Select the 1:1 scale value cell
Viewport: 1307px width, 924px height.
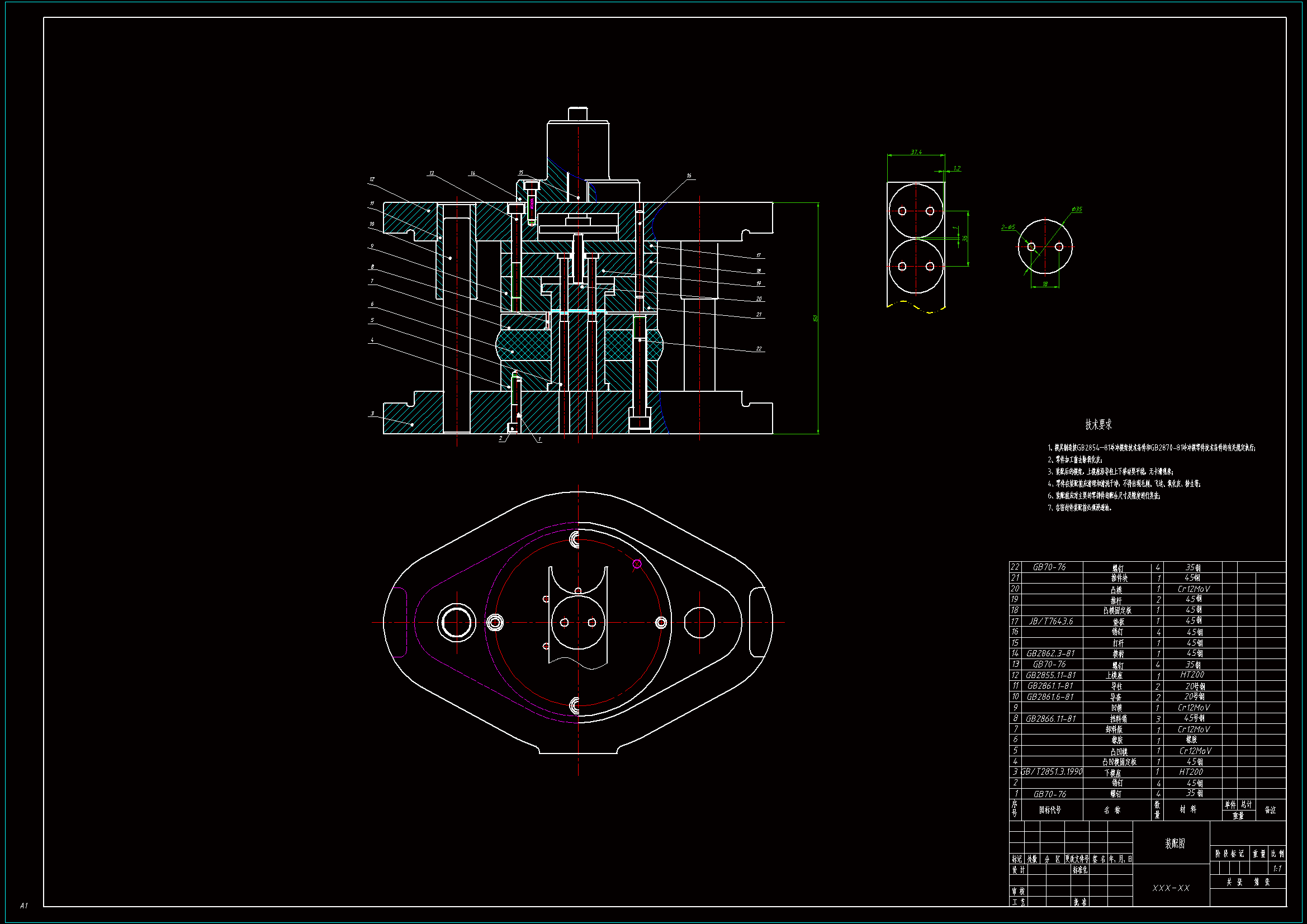point(1277,868)
